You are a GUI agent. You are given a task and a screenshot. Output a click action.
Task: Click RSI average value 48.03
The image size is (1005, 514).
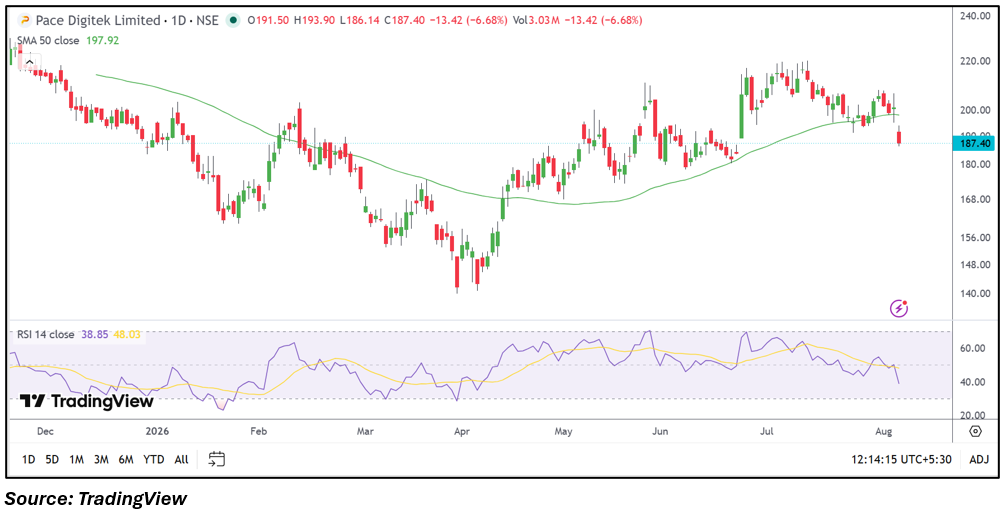point(127,335)
